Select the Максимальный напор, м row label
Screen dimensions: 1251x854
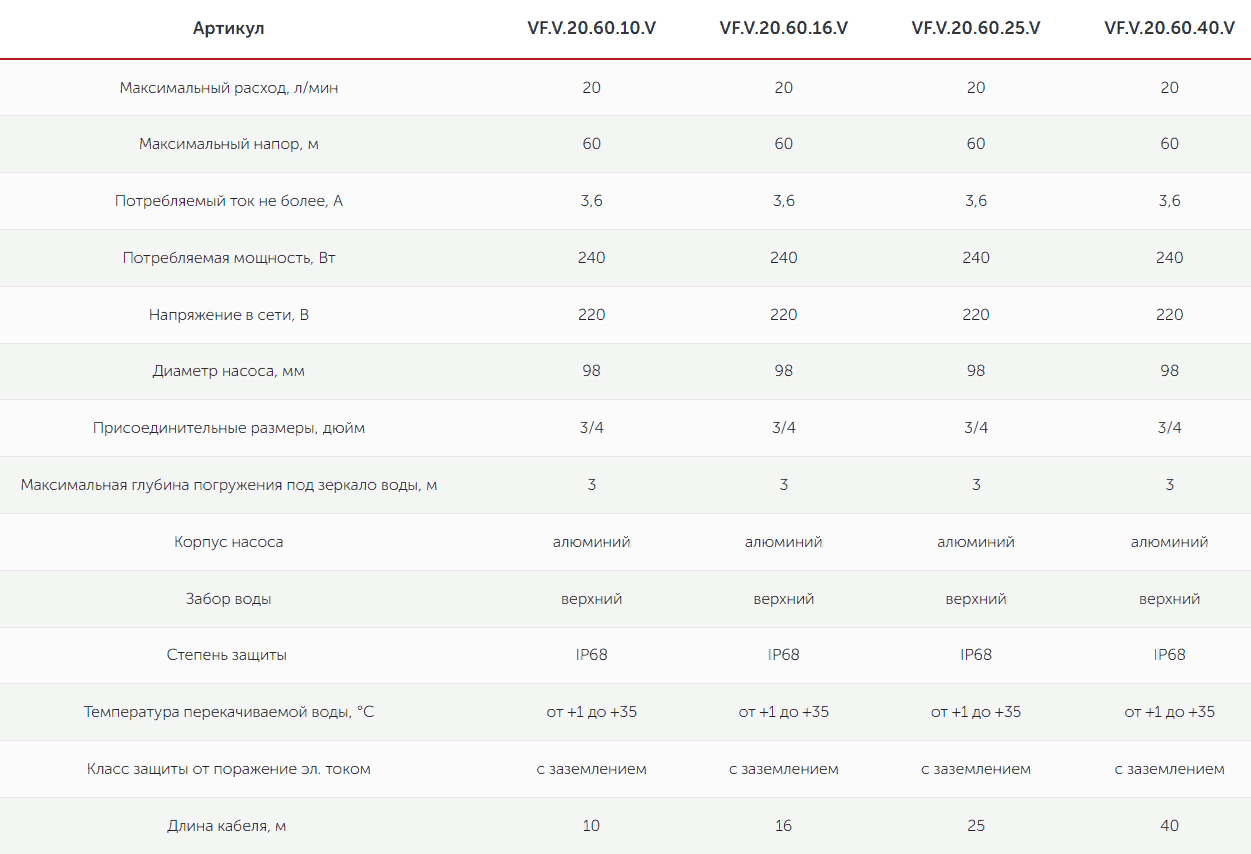tap(229, 144)
